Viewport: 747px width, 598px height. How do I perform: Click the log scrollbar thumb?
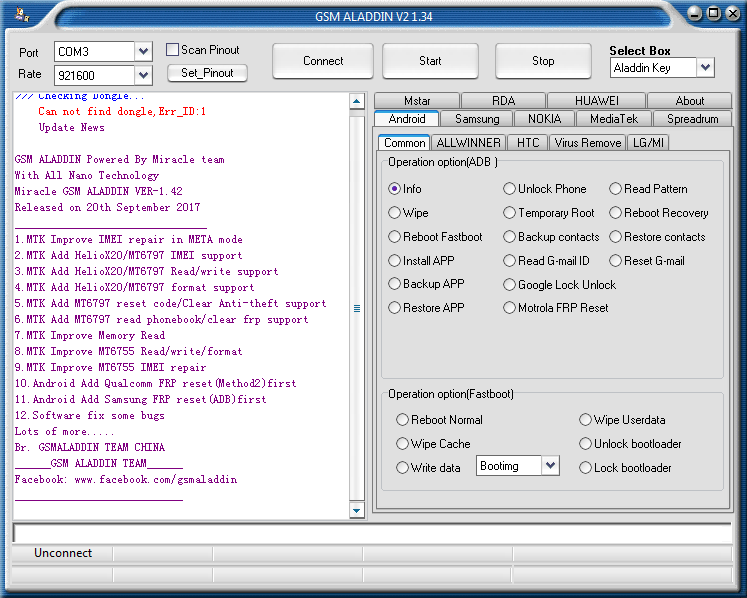pos(357,308)
